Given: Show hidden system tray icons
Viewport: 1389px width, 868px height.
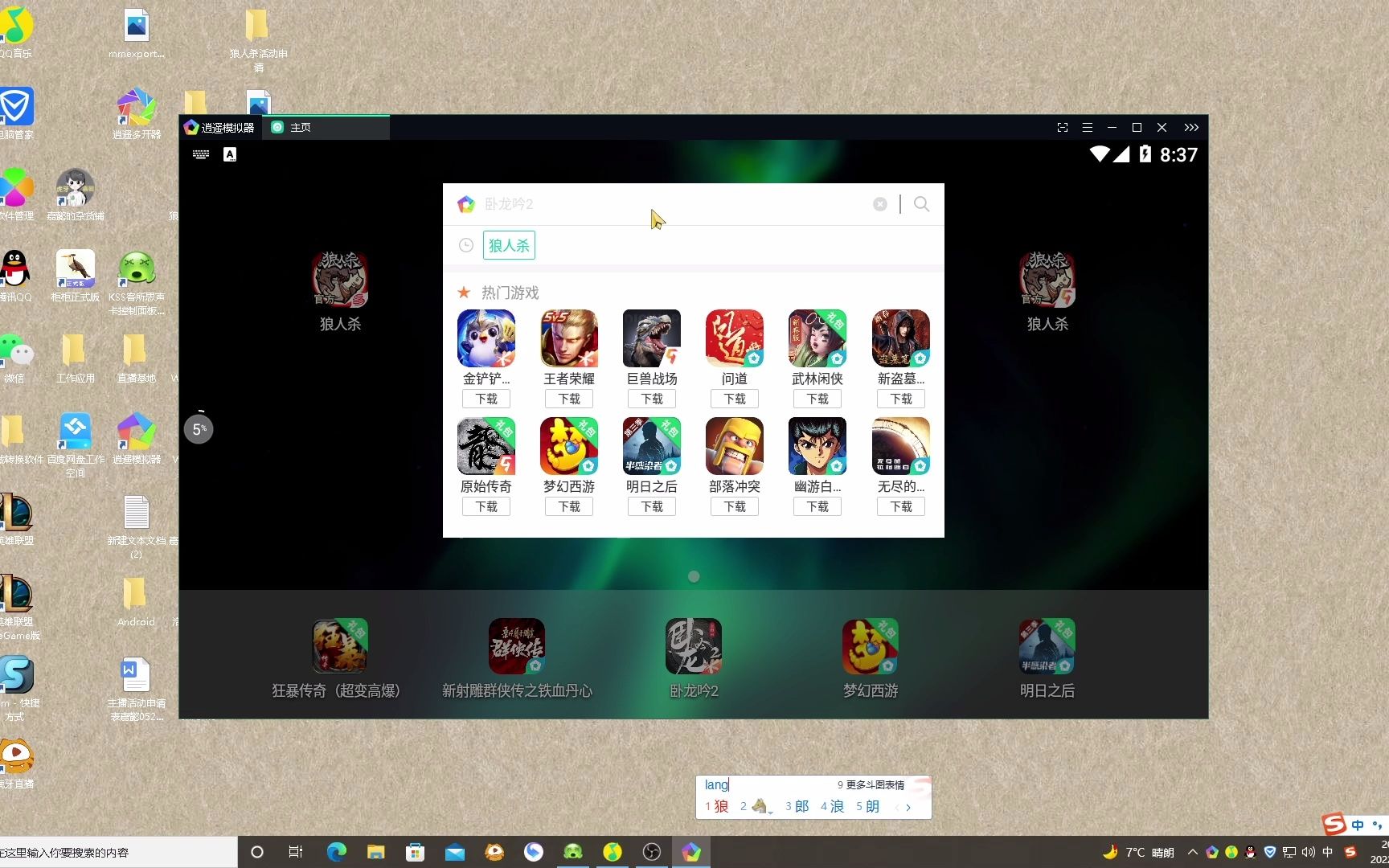Looking at the screenshot, I should [1192, 852].
